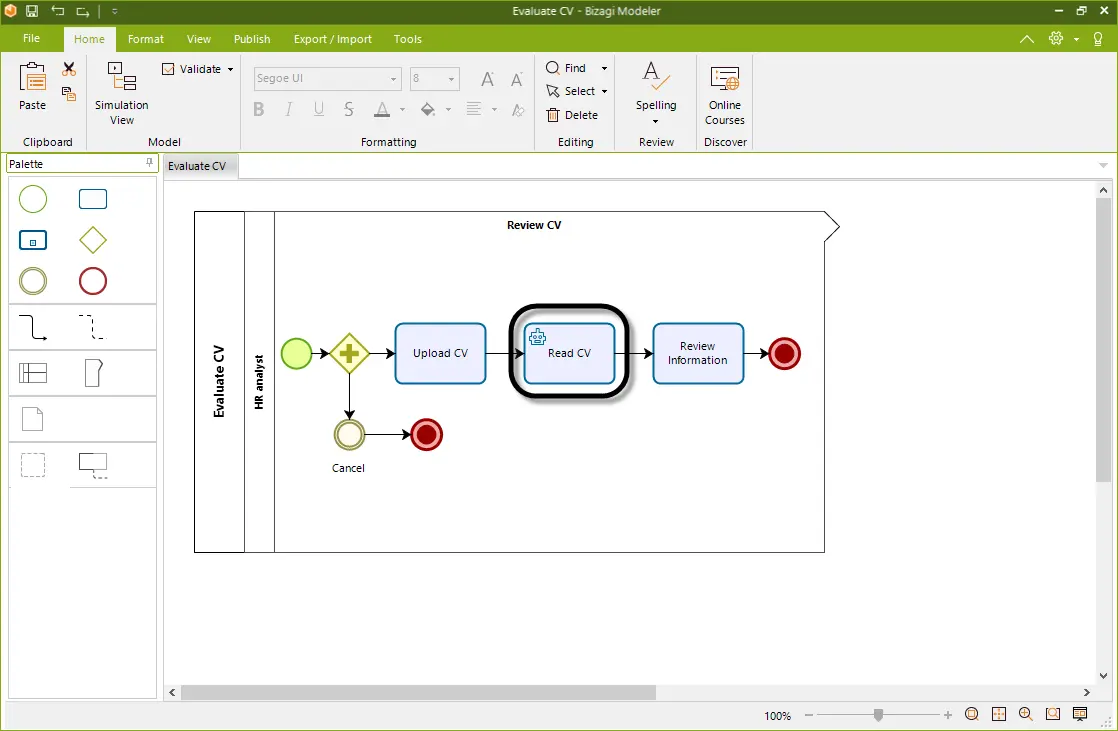This screenshot has height=731, width=1118.
Task: Undo the last action
Action: point(58,11)
